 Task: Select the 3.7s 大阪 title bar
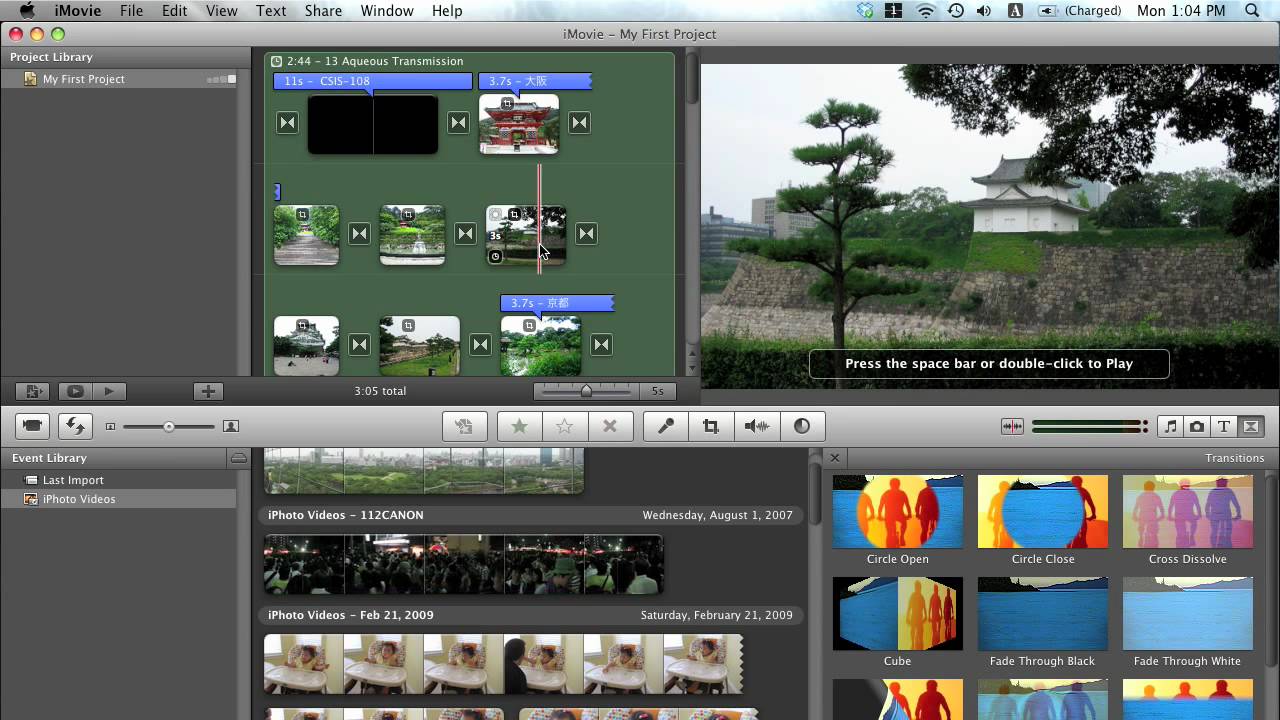tap(535, 81)
